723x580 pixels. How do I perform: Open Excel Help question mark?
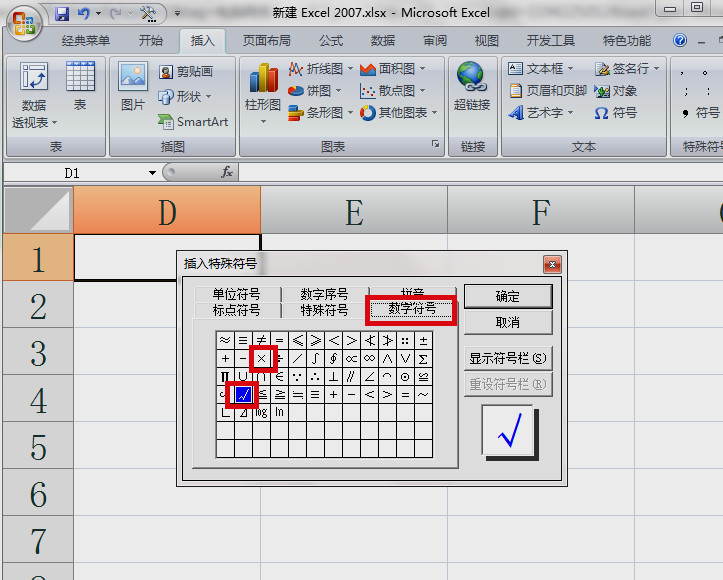point(680,41)
